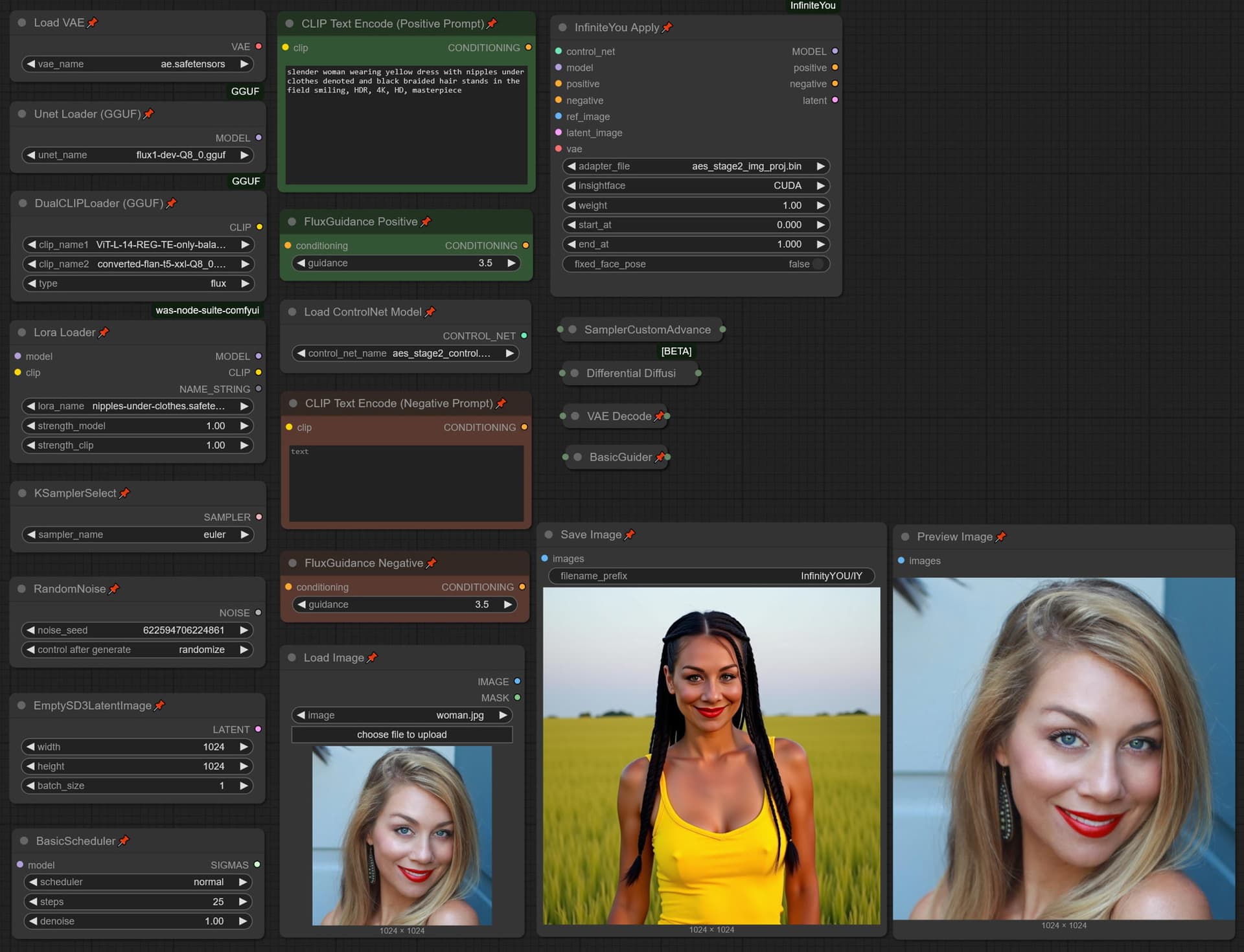Image resolution: width=1244 pixels, height=952 pixels.
Task: Increase the batch_size with right arrow
Action: click(244, 786)
